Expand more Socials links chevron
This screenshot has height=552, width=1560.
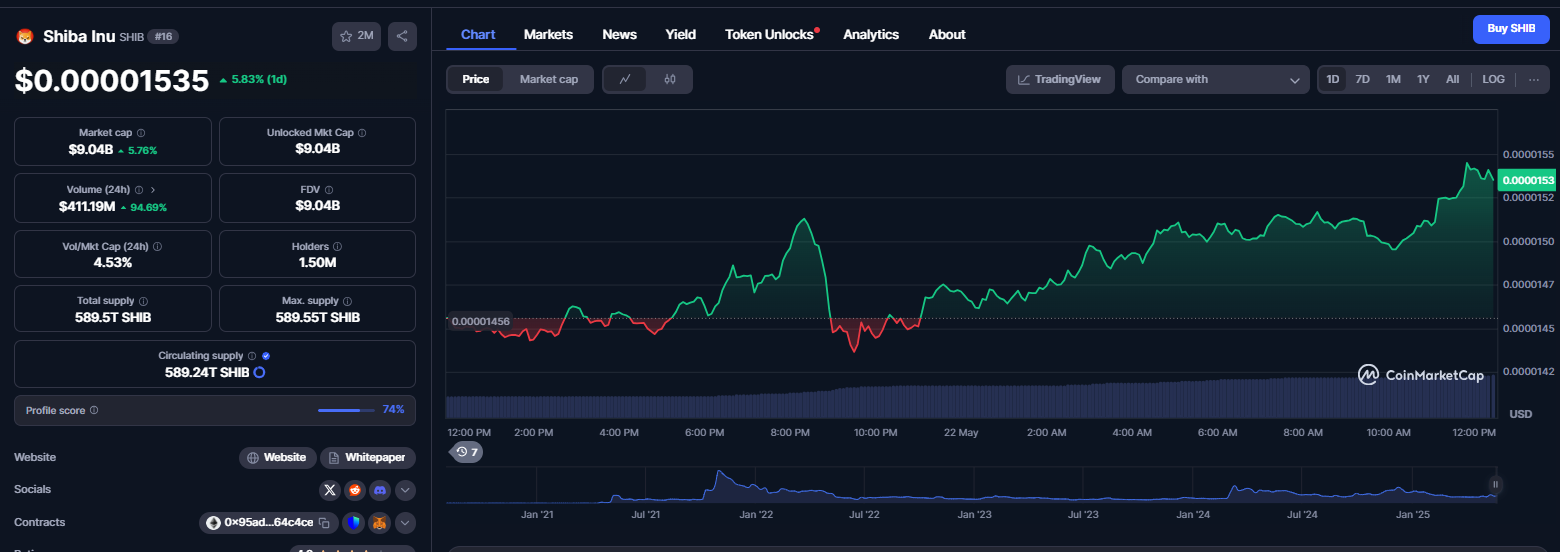click(405, 490)
